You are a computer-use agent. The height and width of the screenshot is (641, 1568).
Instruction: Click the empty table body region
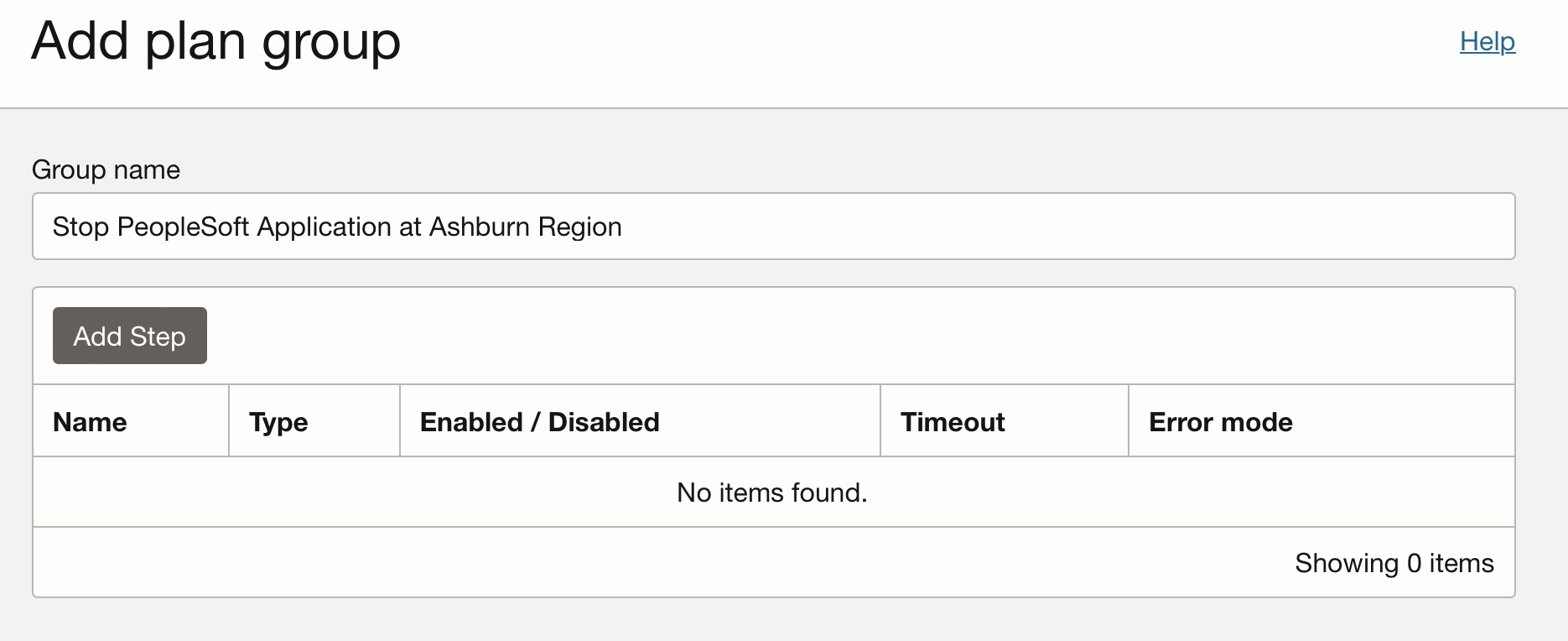pos(771,492)
